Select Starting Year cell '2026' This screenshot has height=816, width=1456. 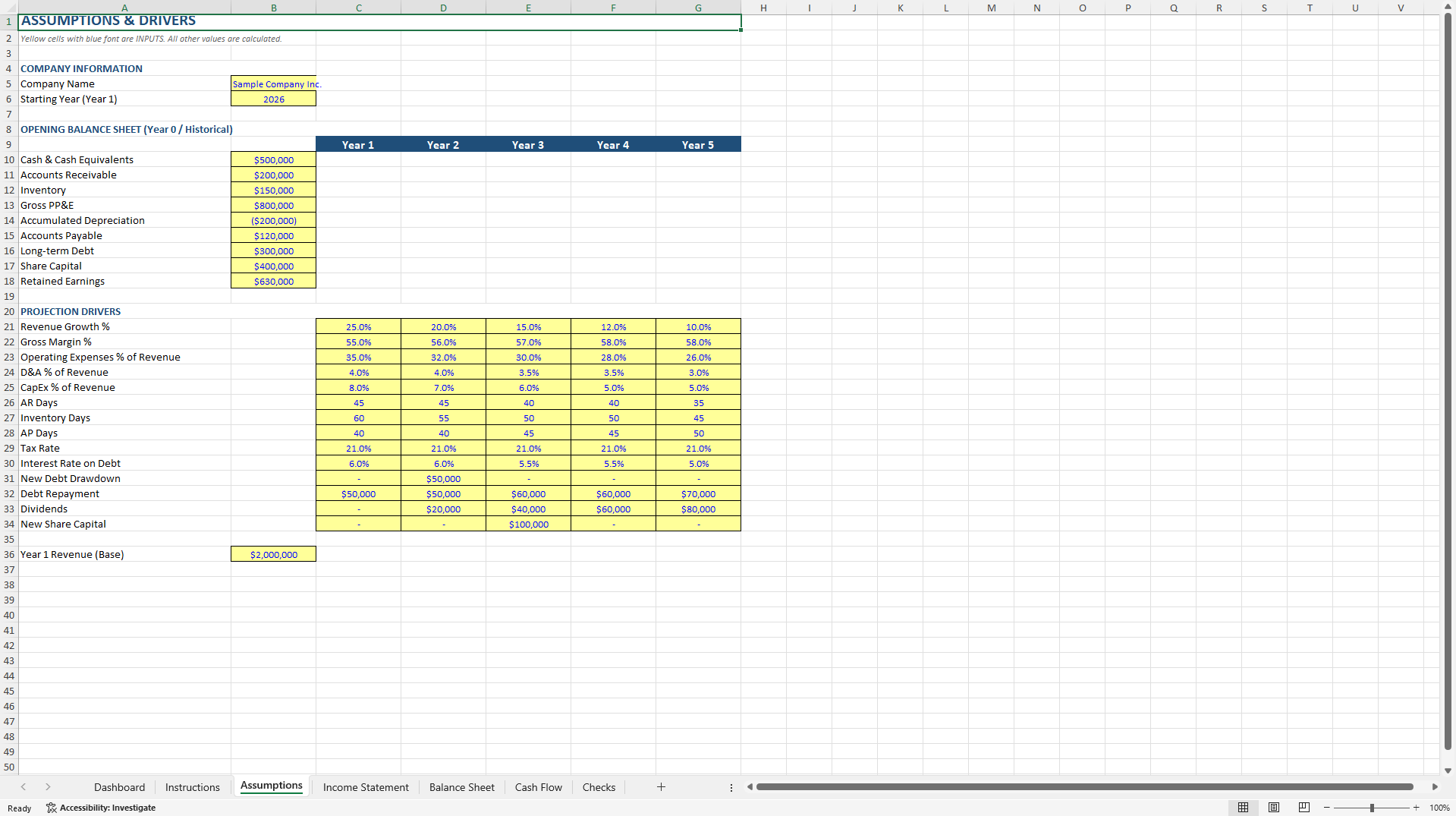coord(274,99)
